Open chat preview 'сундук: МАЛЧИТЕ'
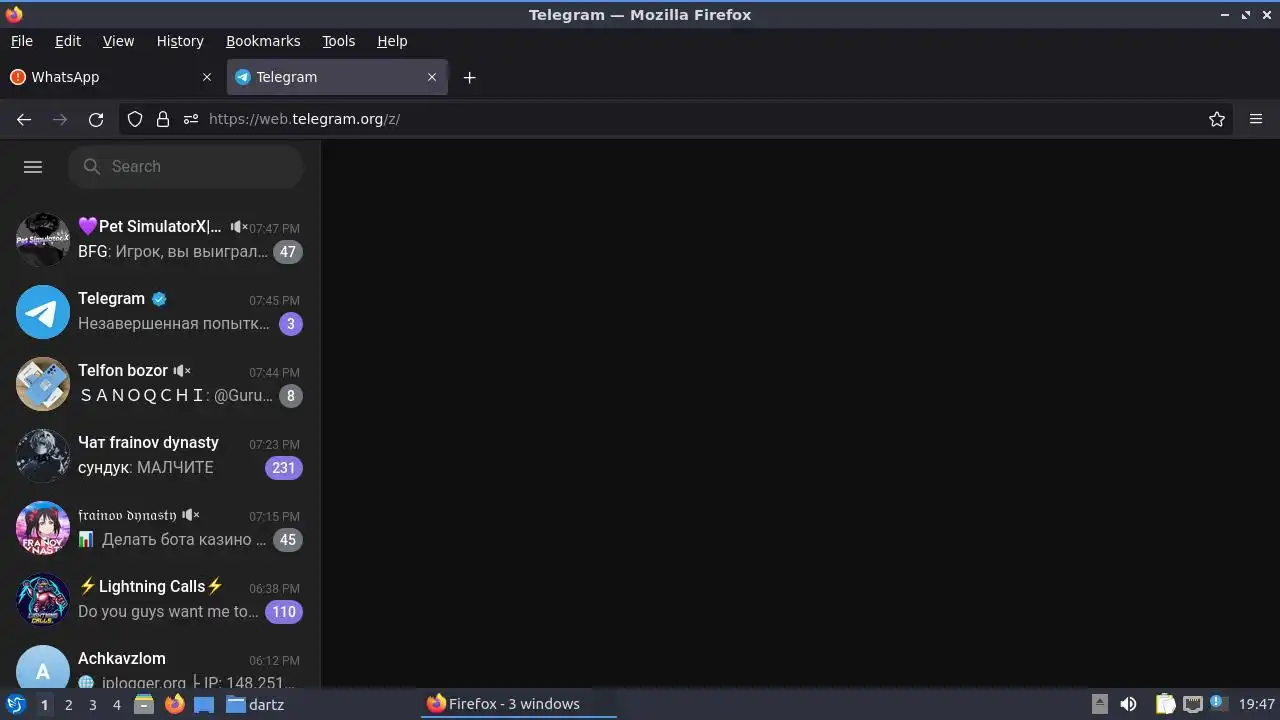 tap(146, 468)
